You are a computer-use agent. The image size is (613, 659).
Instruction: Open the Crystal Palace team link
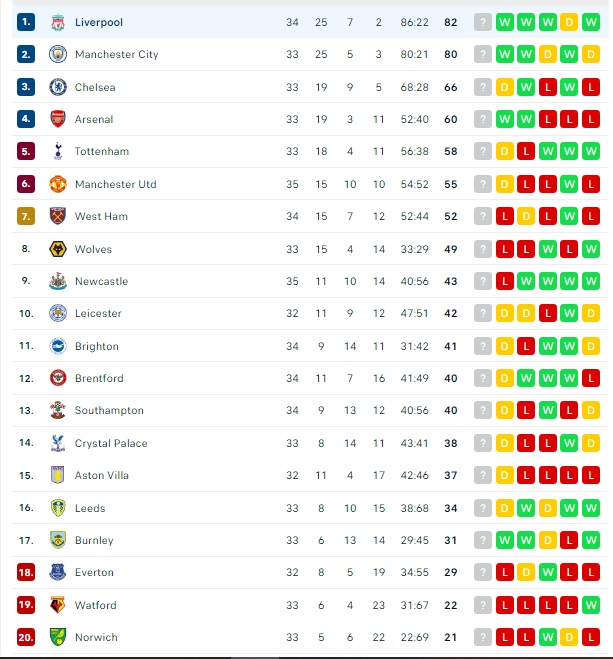click(x=111, y=443)
